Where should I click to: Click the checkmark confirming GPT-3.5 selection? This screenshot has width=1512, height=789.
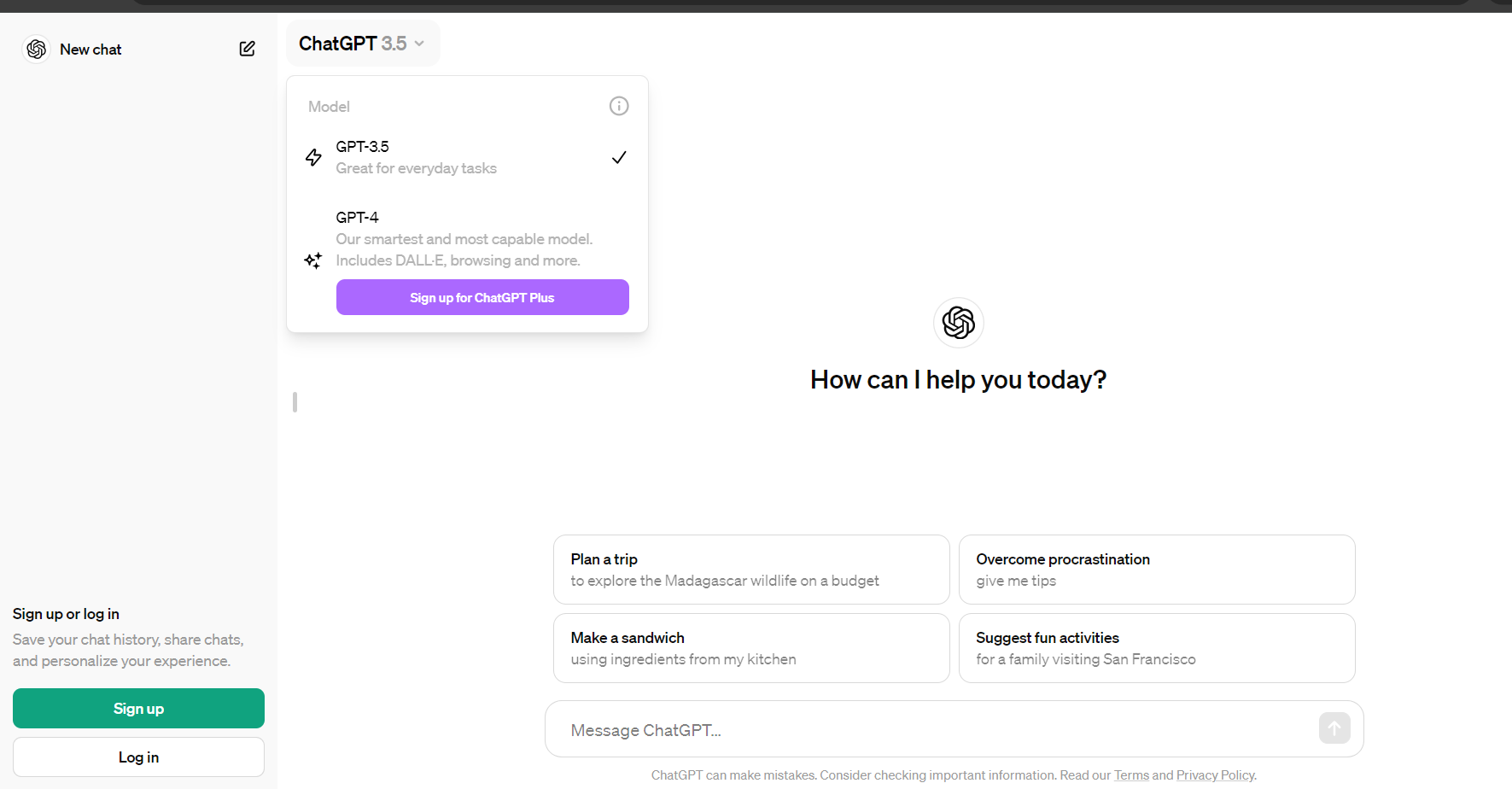coord(618,157)
